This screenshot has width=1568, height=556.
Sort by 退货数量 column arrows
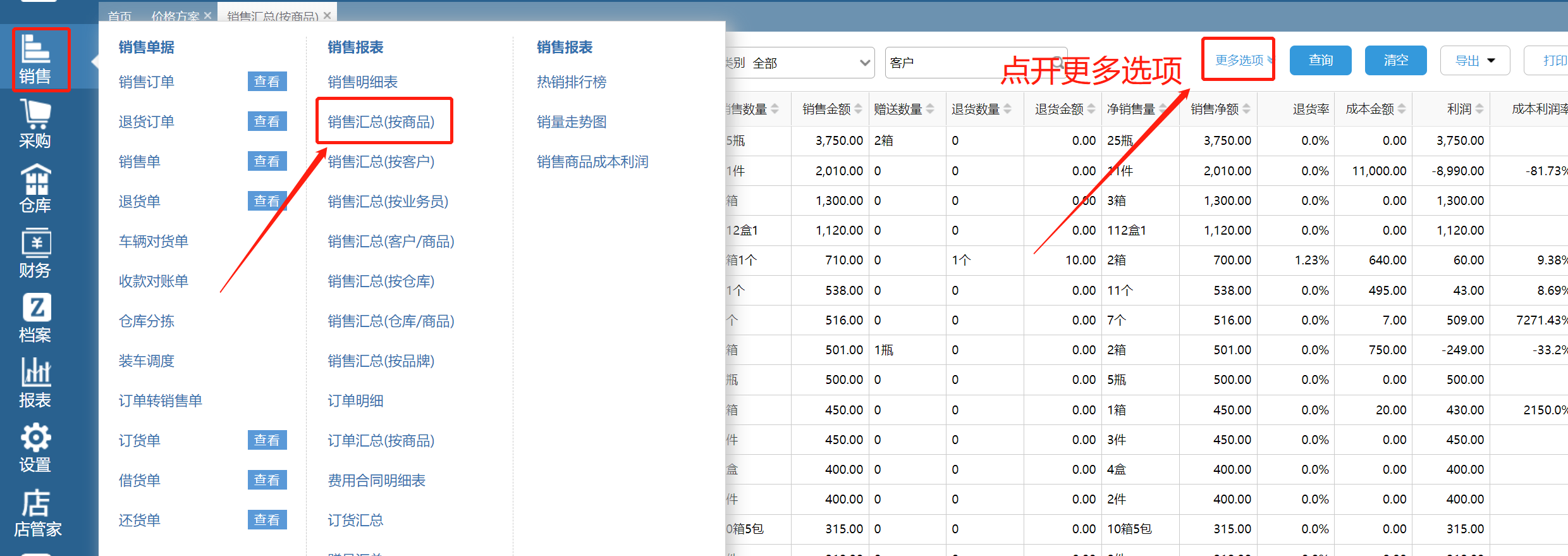(1007, 109)
